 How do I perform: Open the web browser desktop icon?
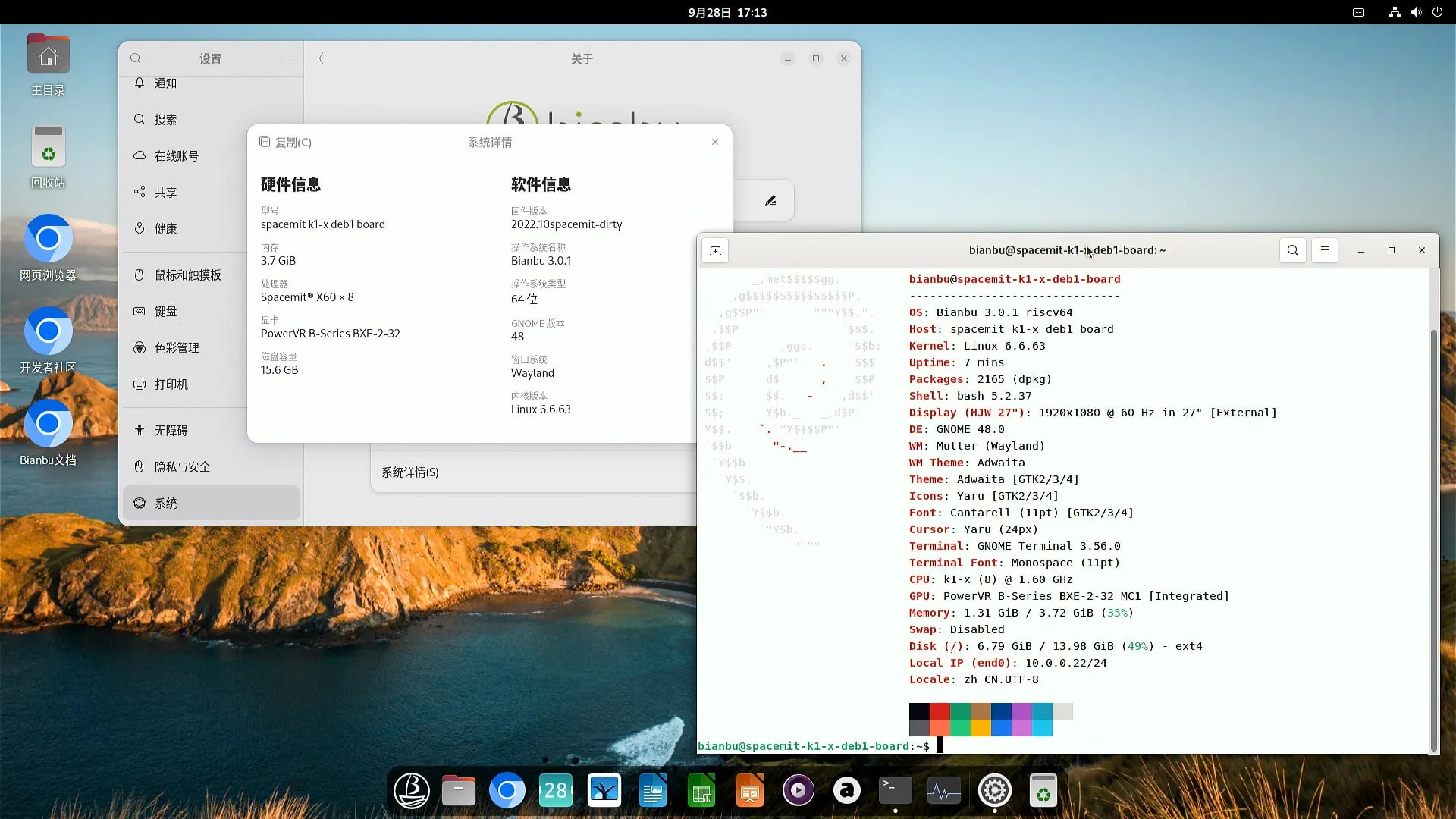(x=48, y=240)
